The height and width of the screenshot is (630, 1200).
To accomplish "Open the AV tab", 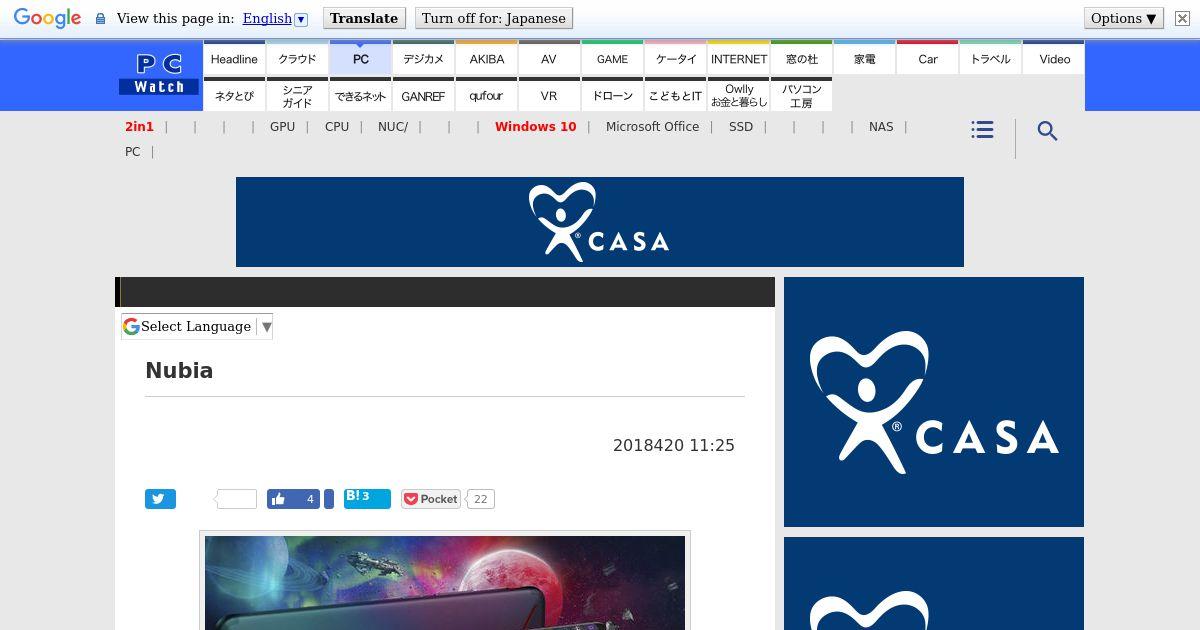I will pyautogui.click(x=549, y=59).
